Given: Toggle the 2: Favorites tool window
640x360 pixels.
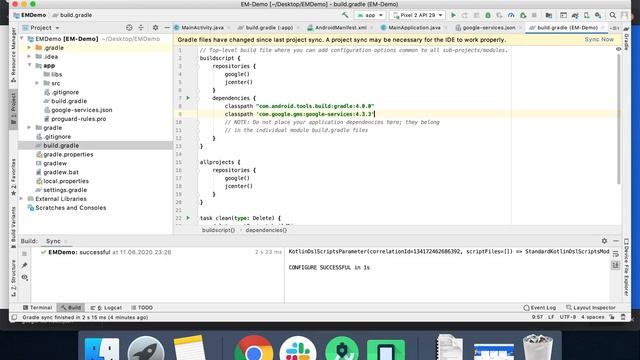Looking at the screenshot, I should click(13, 177).
